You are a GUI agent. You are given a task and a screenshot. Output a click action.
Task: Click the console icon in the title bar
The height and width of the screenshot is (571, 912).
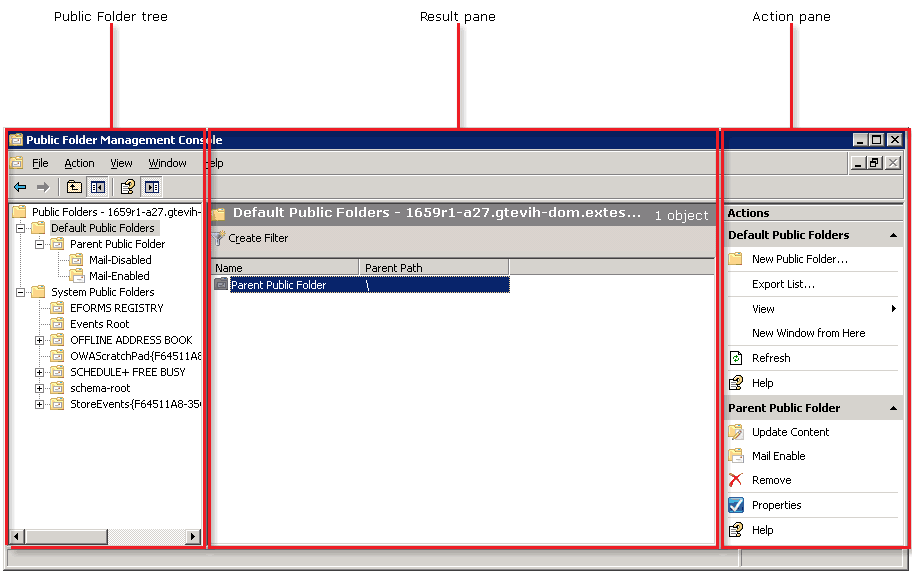point(16,140)
